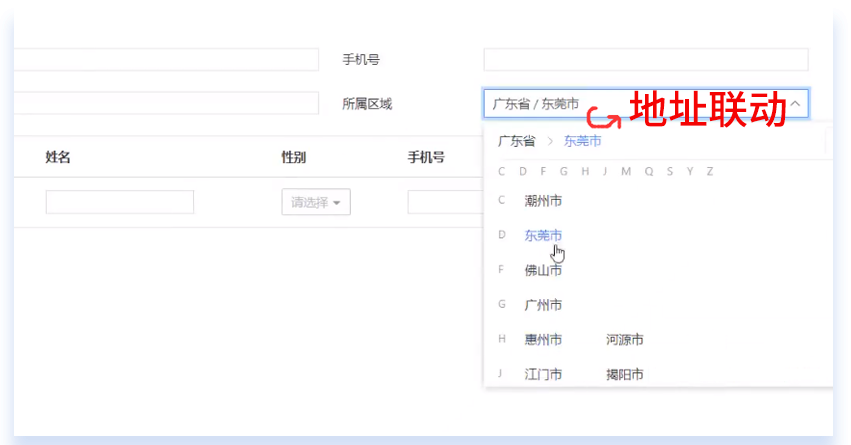This screenshot has width=851, height=445.
Task: Jump to letter M in the alphabet index
Action: [626, 171]
